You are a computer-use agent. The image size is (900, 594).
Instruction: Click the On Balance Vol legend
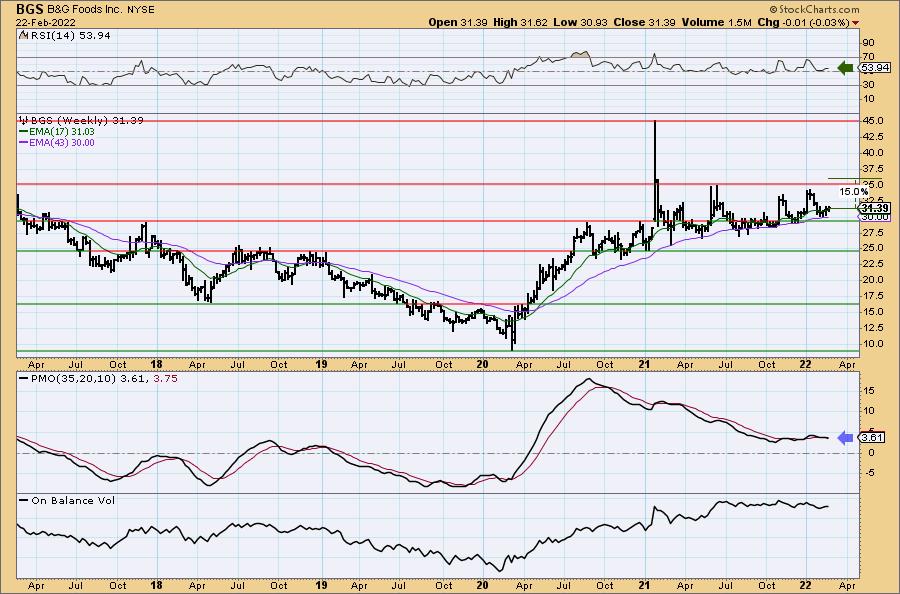(x=67, y=500)
